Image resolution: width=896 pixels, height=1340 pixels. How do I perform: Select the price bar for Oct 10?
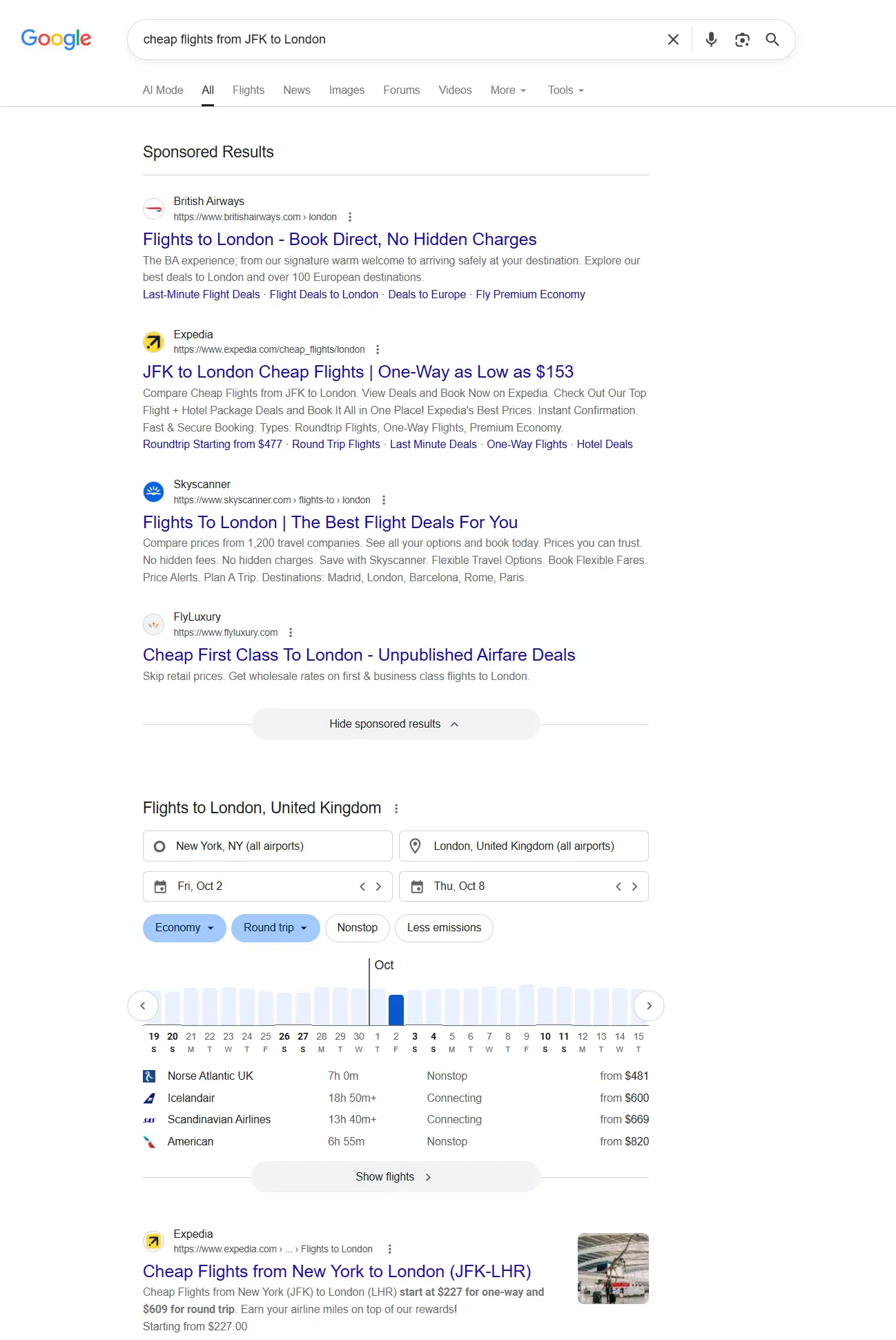(x=545, y=1006)
